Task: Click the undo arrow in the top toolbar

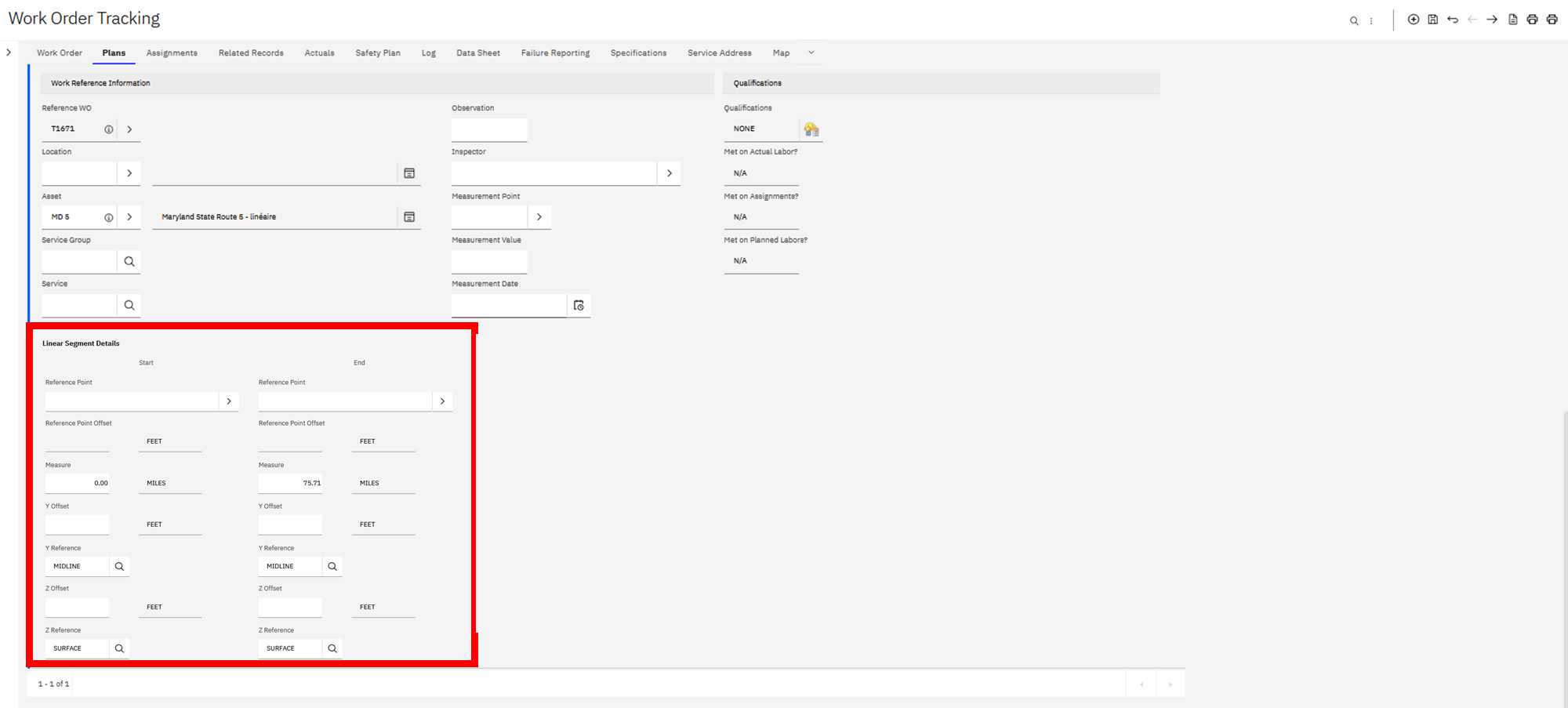Action: point(1452,20)
